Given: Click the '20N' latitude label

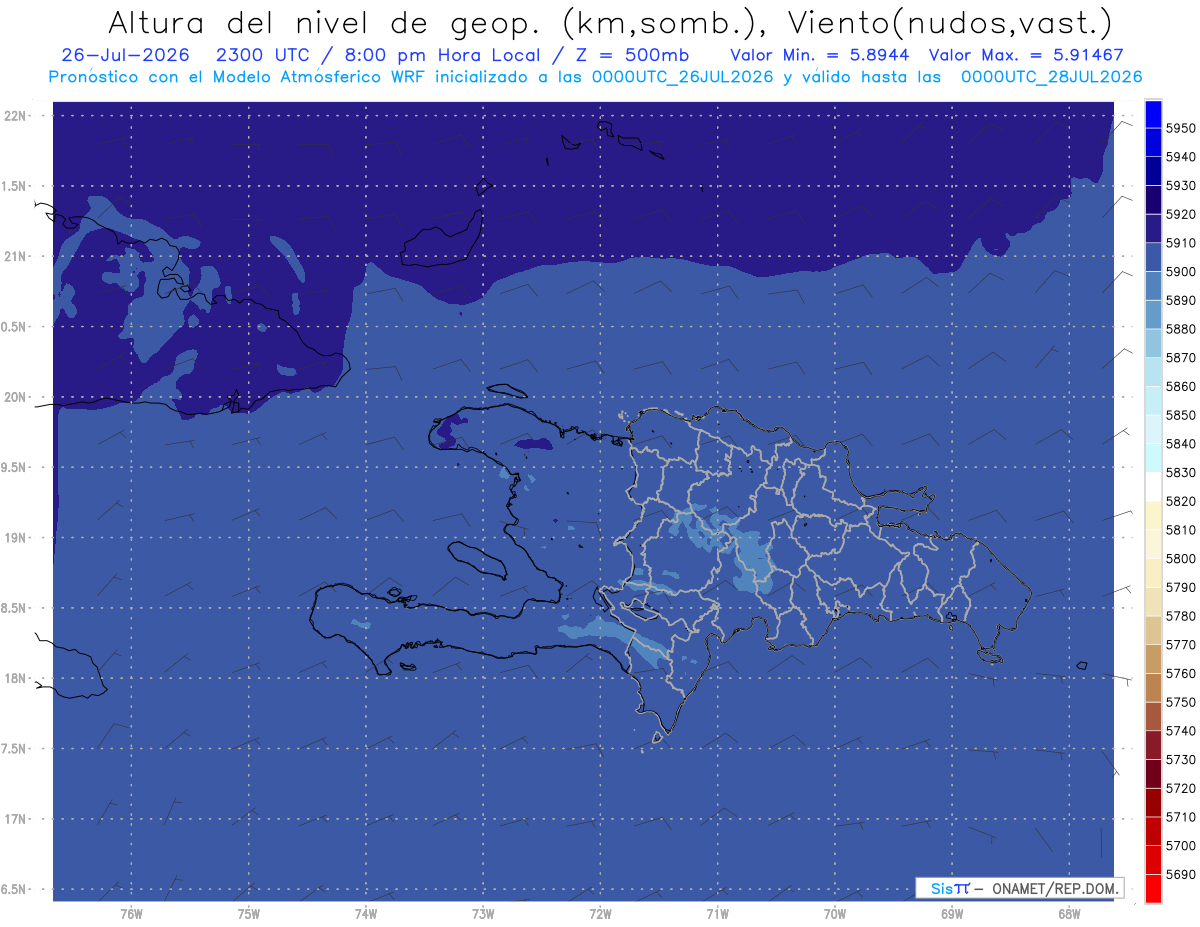Looking at the screenshot, I should 15,397.
